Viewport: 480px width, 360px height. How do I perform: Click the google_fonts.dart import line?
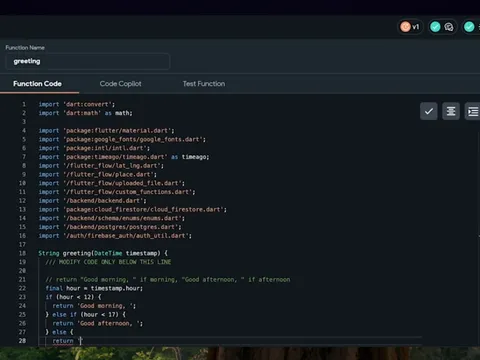122,139
